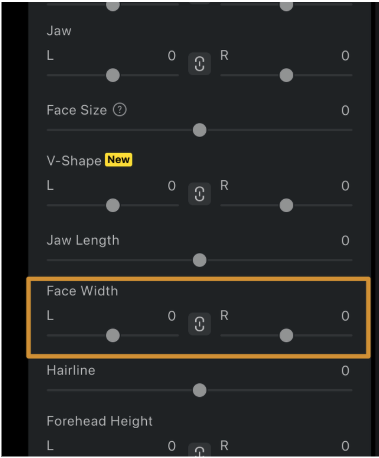Viewport: 379px width, 458px height.
Task: Click the Face Width left slider handle
Action: tap(113, 335)
